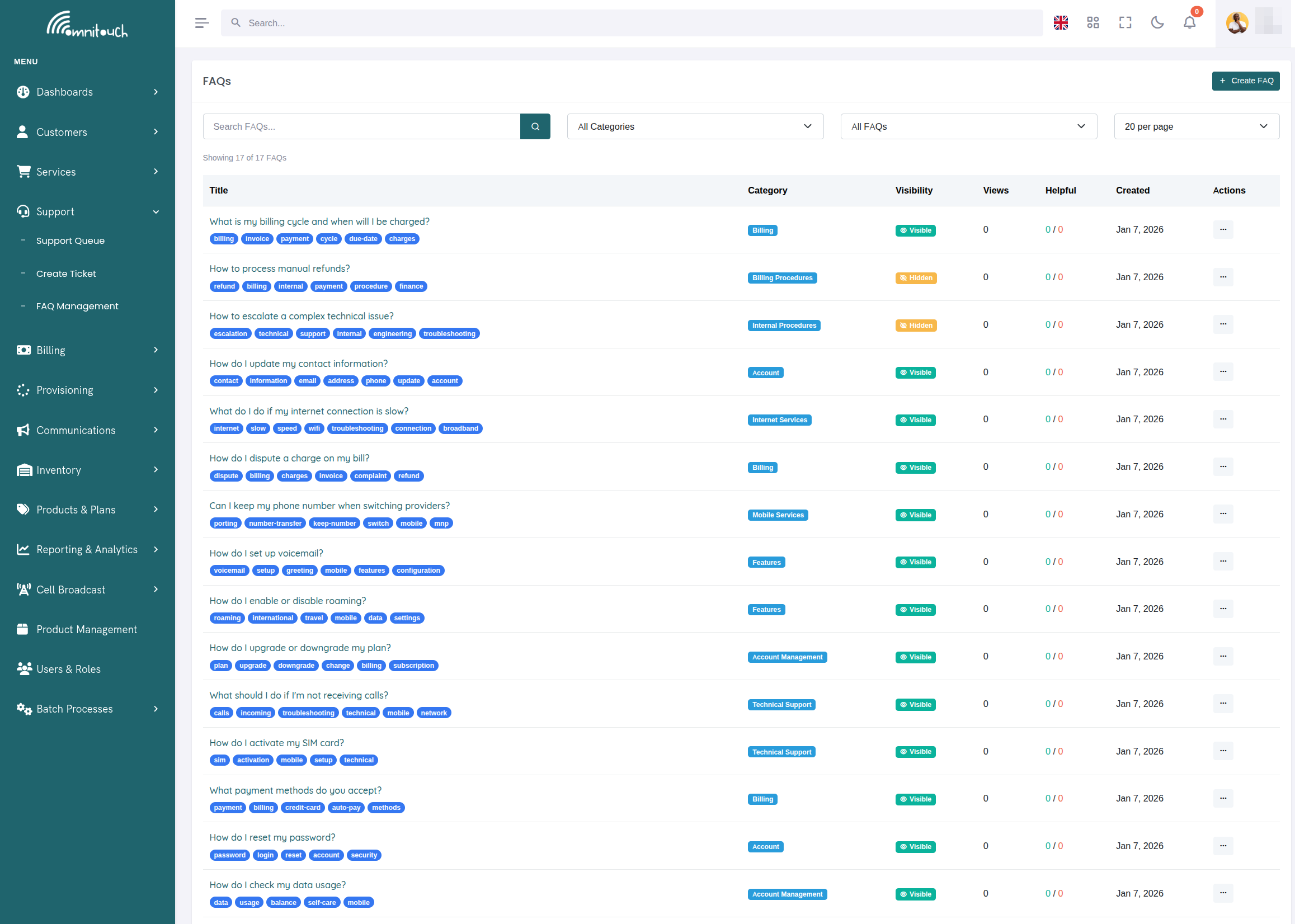This screenshot has width=1295, height=924.
Task: Collapse sidebar with the hamburger menu icon
Action: [201, 23]
